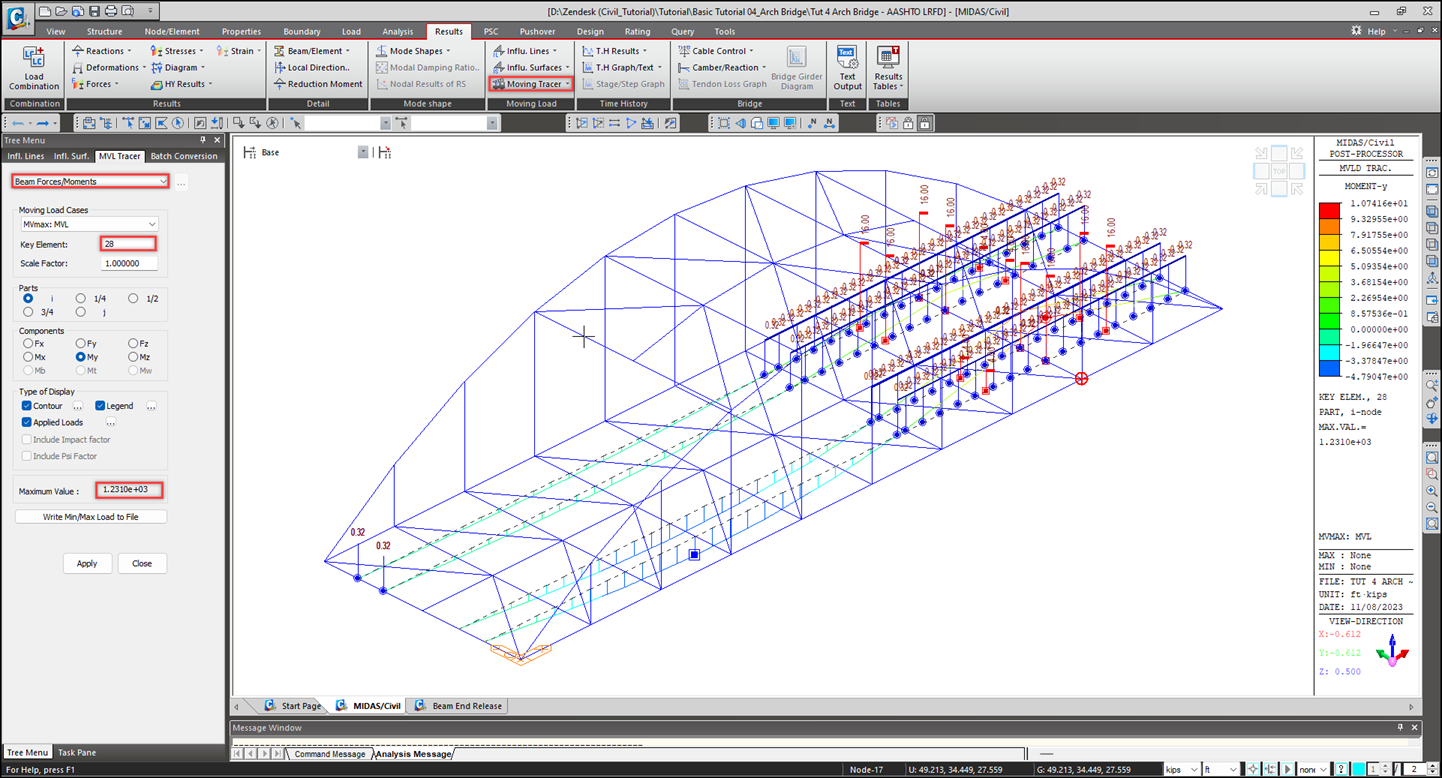Click the locked padlock toolbar icon
Image resolution: width=1442 pixels, height=778 pixels.
tap(925, 123)
